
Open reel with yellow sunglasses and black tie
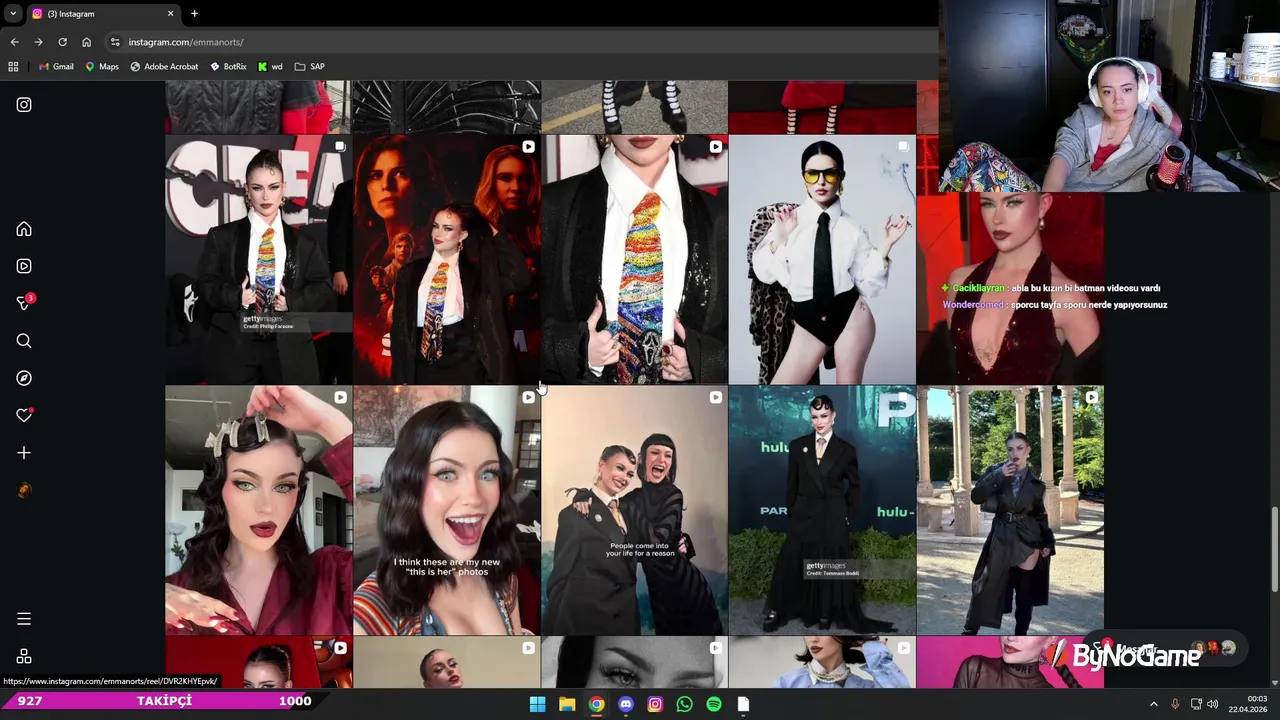[x=822, y=259]
